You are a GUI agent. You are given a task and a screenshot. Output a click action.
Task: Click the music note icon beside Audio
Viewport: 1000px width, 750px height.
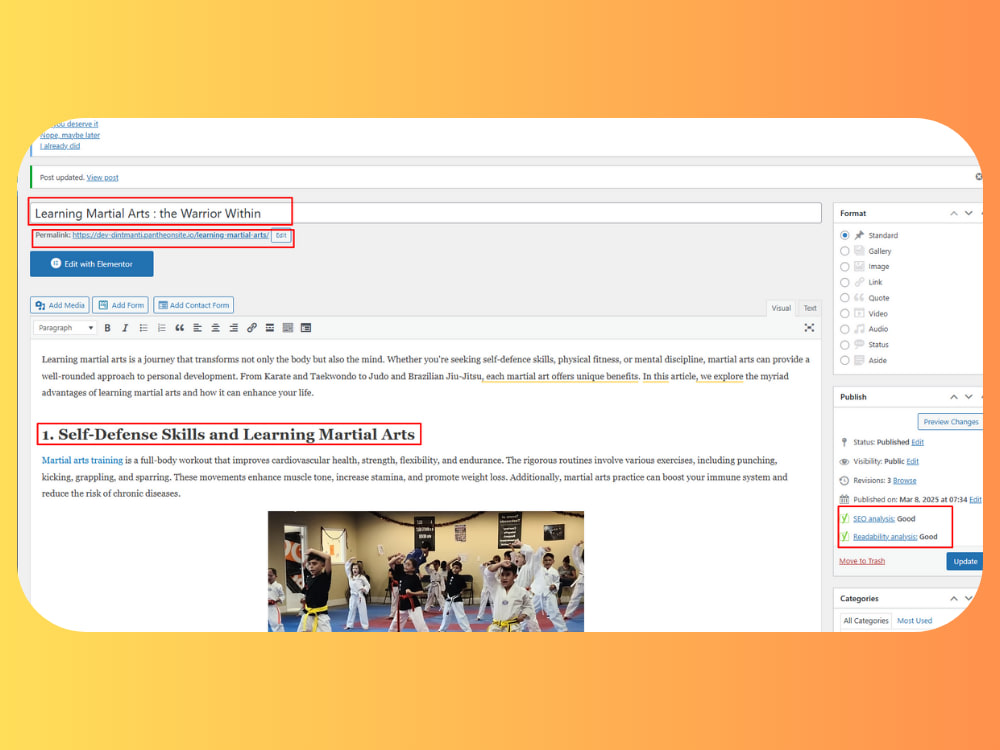[x=859, y=329]
